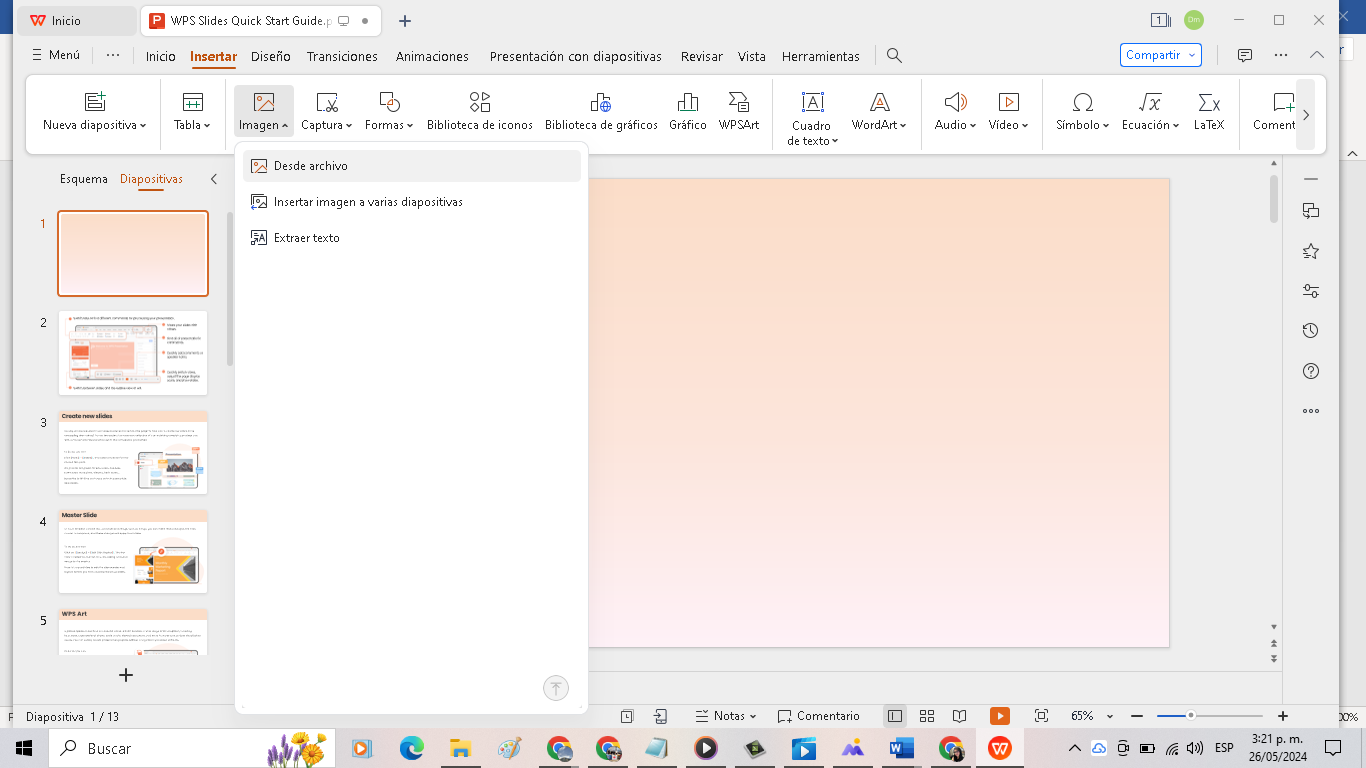Expand the Audio dropdown arrow

tap(973, 126)
